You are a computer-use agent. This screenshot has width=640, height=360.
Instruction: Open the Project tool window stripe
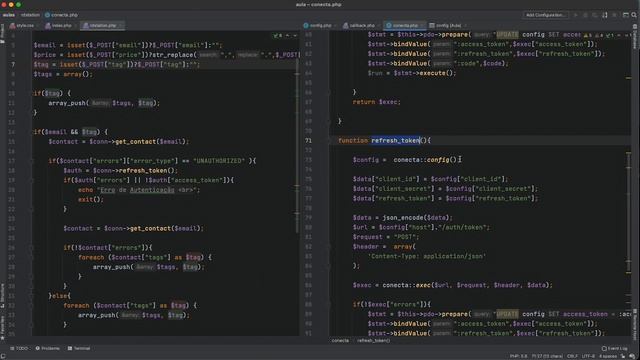pyautogui.click(x=2, y=34)
